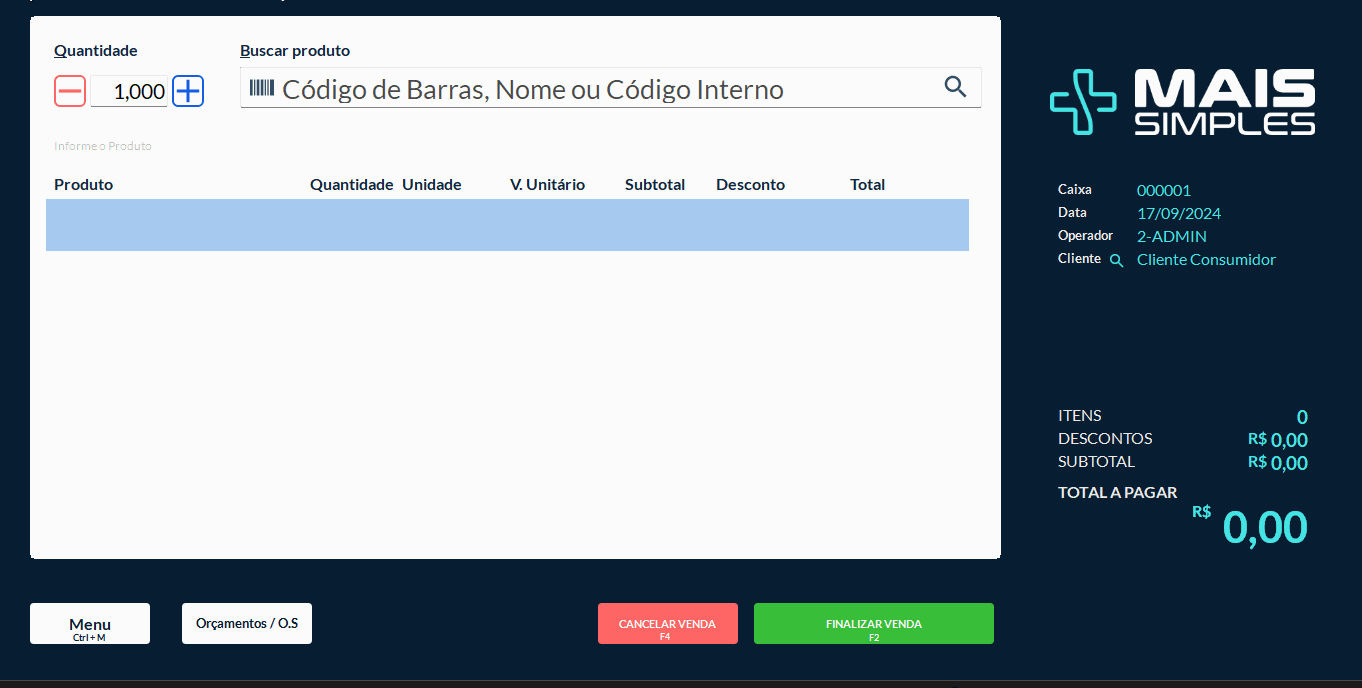The image size is (1362, 688).
Task: Open the Menu with Ctrl+M button
Action: 89,623
